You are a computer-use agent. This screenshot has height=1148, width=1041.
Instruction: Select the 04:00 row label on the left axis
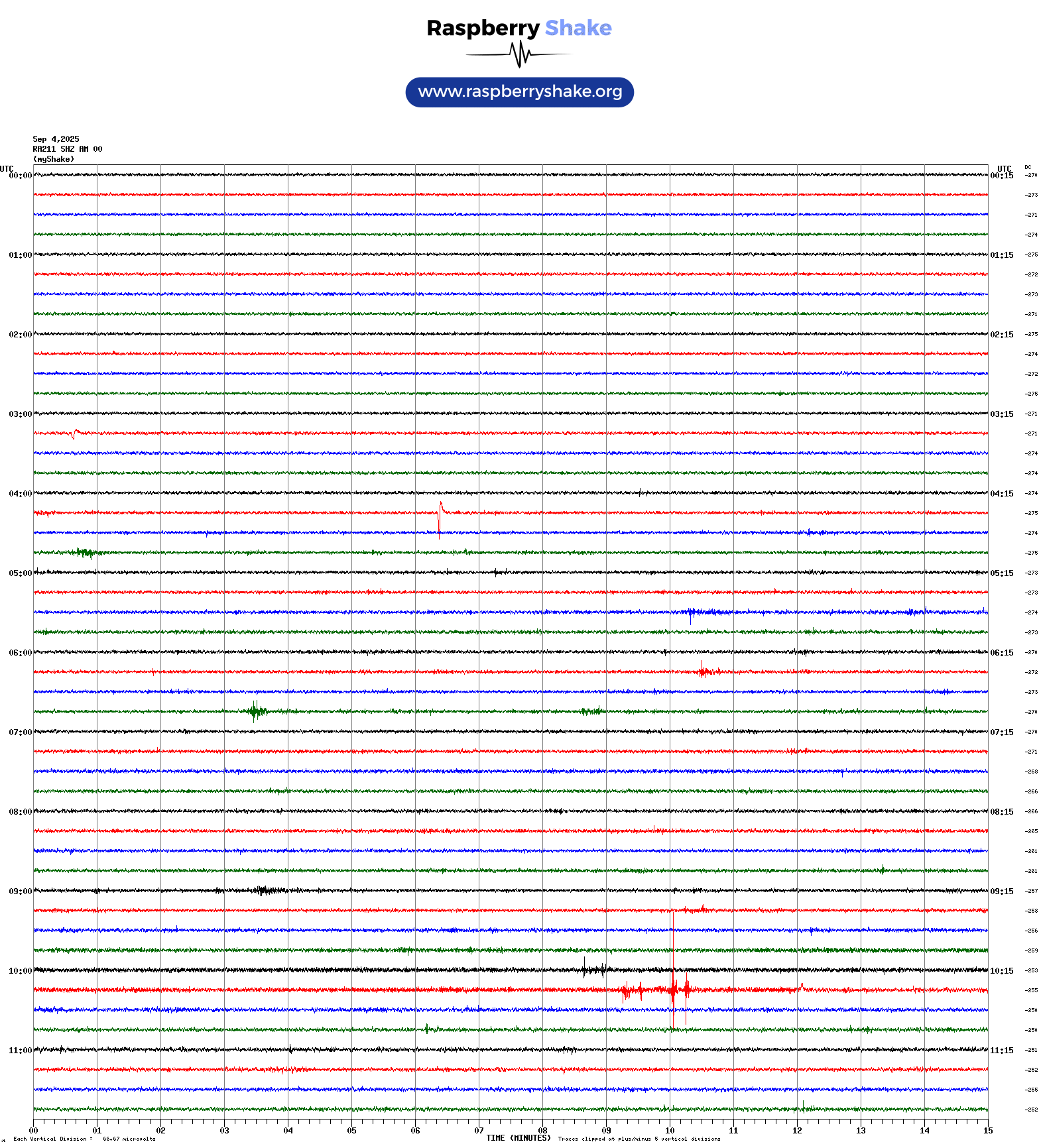coord(20,494)
